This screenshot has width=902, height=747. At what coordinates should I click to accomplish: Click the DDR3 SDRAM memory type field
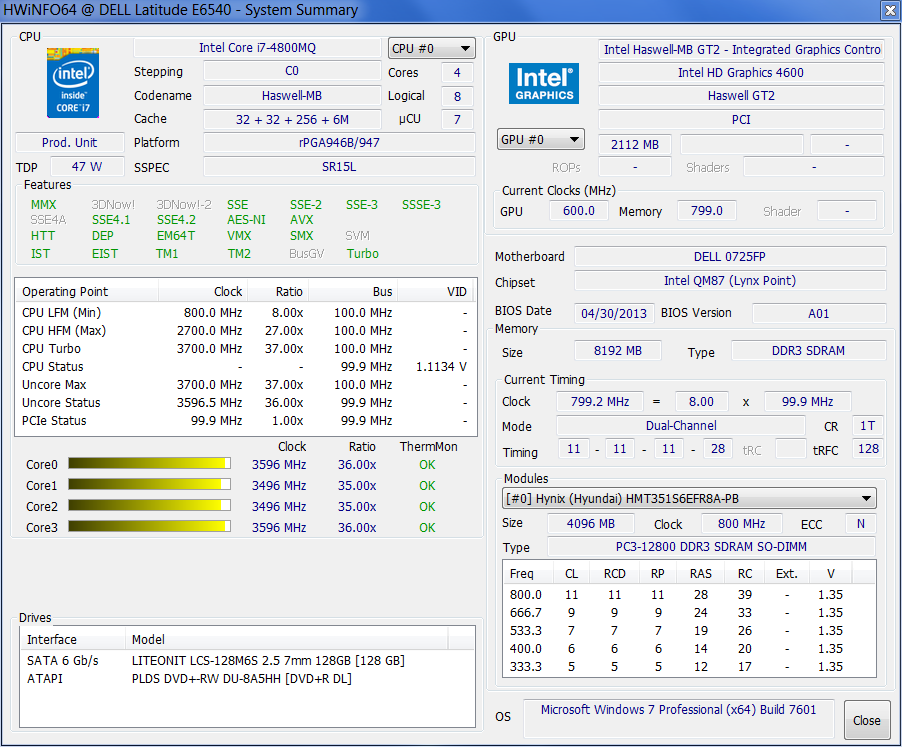coord(808,351)
